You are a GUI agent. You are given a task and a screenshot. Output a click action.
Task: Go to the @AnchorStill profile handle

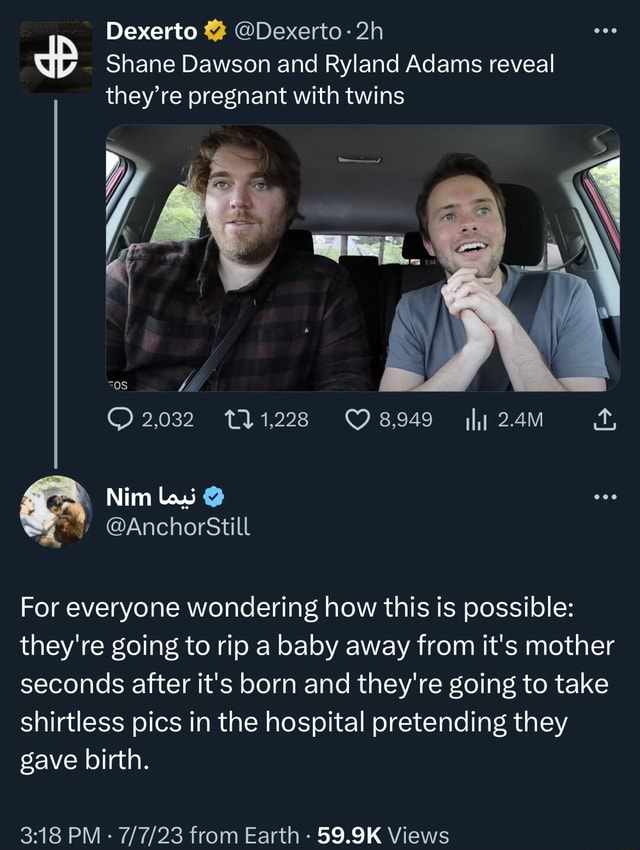(x=178, y=523)
